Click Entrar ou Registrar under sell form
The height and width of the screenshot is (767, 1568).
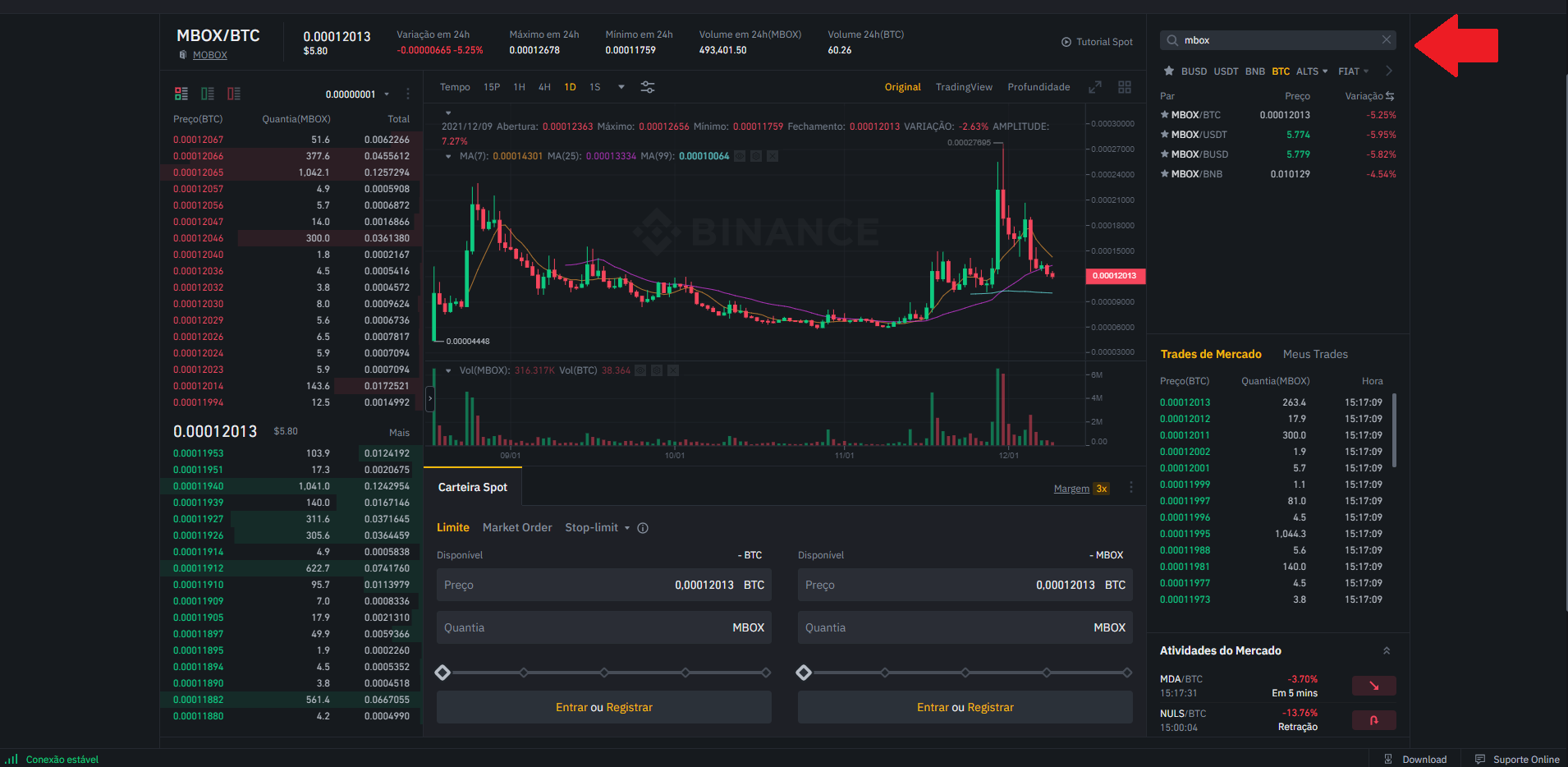click(x=965, y=707)
